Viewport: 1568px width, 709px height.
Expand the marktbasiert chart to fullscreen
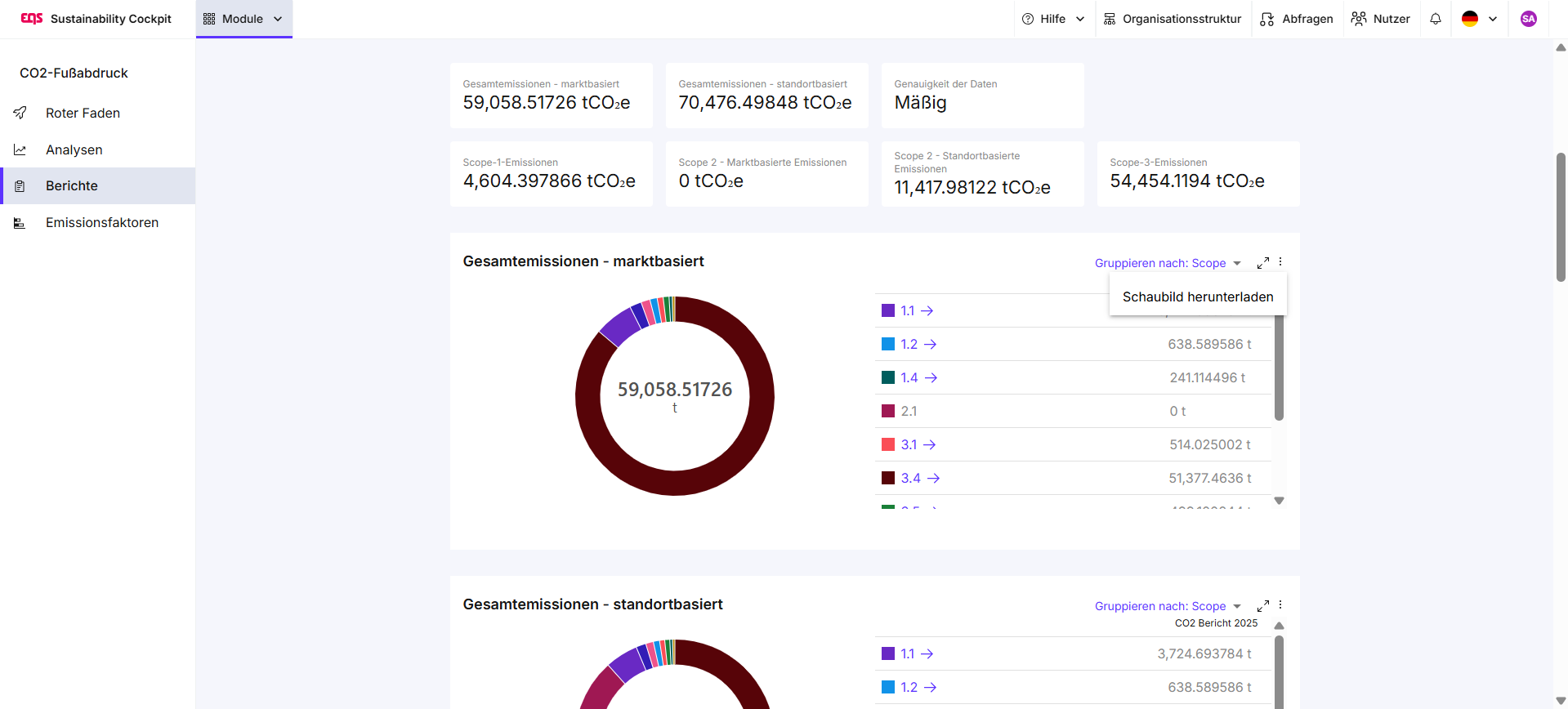pyautogui.click(x=1263, y=263)
